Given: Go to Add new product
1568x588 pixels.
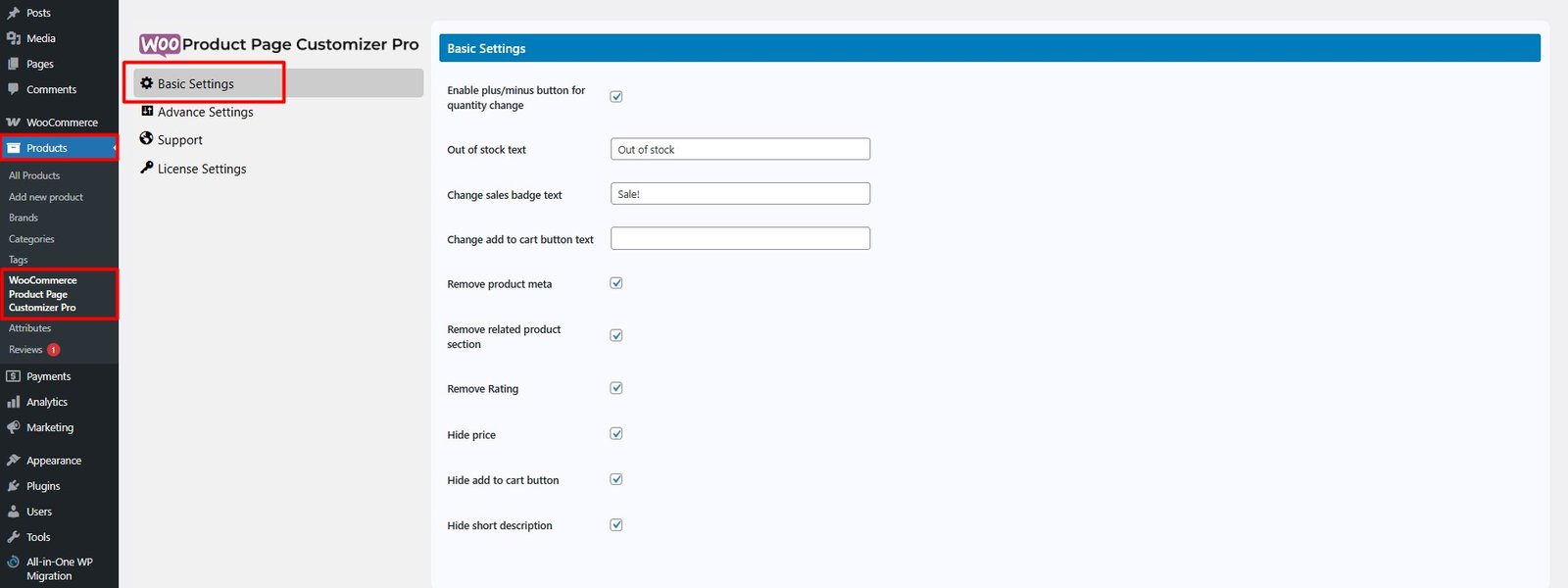Looking at the screenshot, I should pos(46,197).
